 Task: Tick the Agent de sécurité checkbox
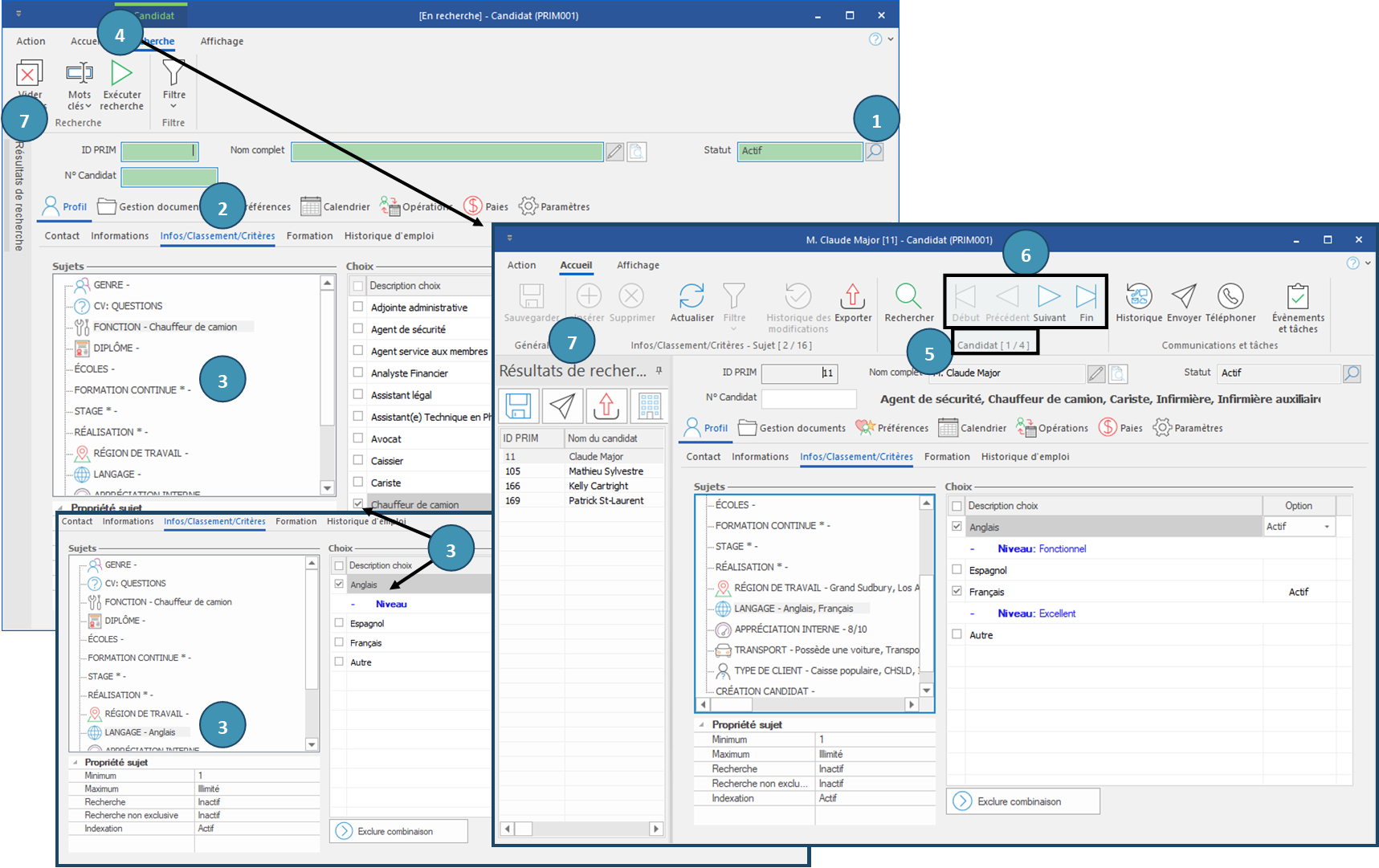tap(358, 328)
